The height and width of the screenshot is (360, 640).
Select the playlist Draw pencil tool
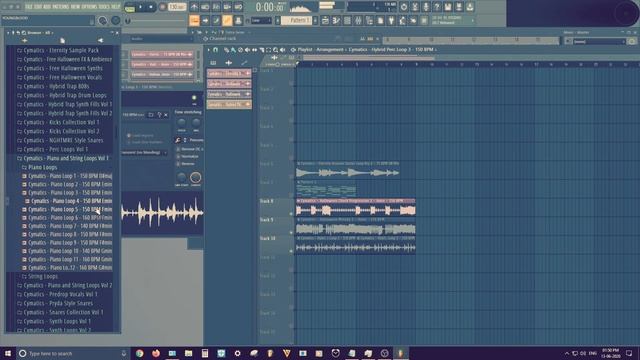click(x=226, y=50)
